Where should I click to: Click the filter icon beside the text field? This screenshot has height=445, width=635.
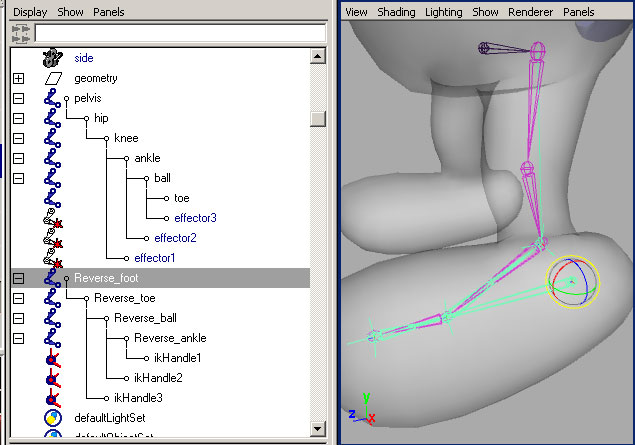pyautogui.click(x=20, y=33)
